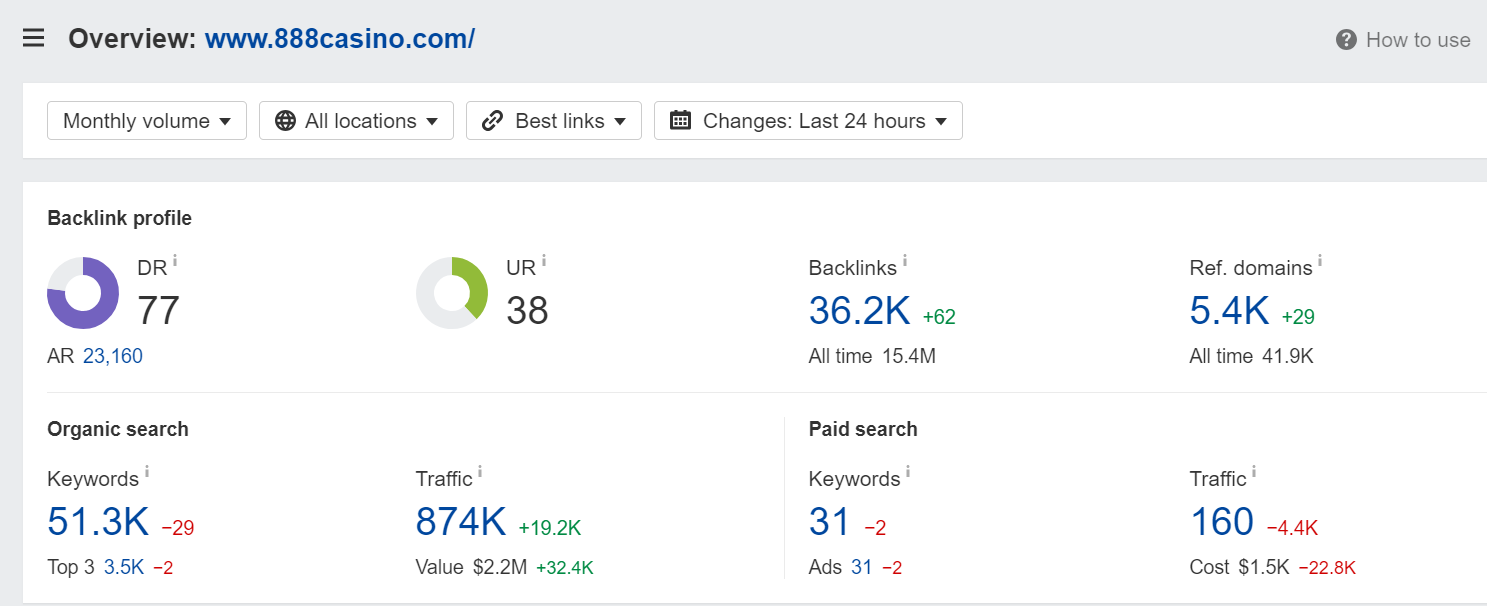The height and width of the screenshot is (606, 1487).
Task: Click the calendar icon in Changes filter
Action: point(681,121)
